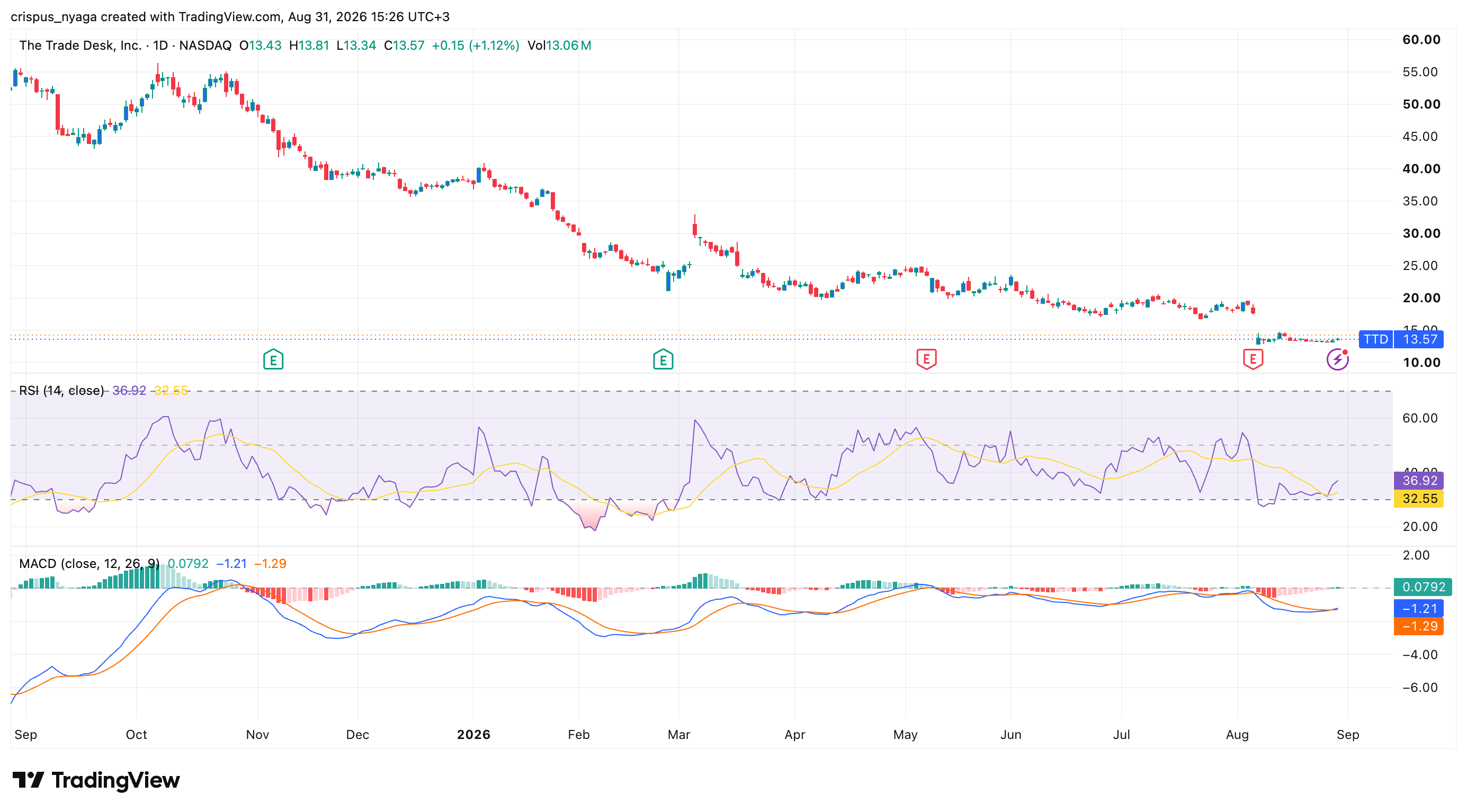The height and width of the screenshot is (812, 1467).
Task: Click the "May" label on time axis
Action: coord(906,735)
